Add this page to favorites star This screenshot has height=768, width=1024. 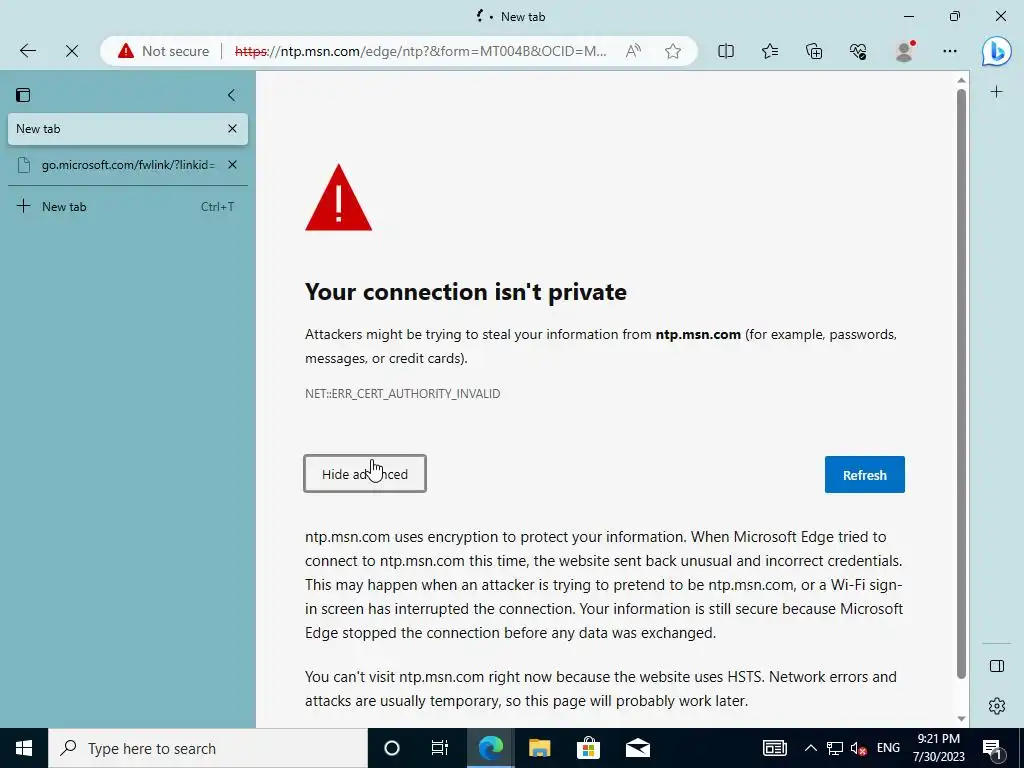(673, 51)
